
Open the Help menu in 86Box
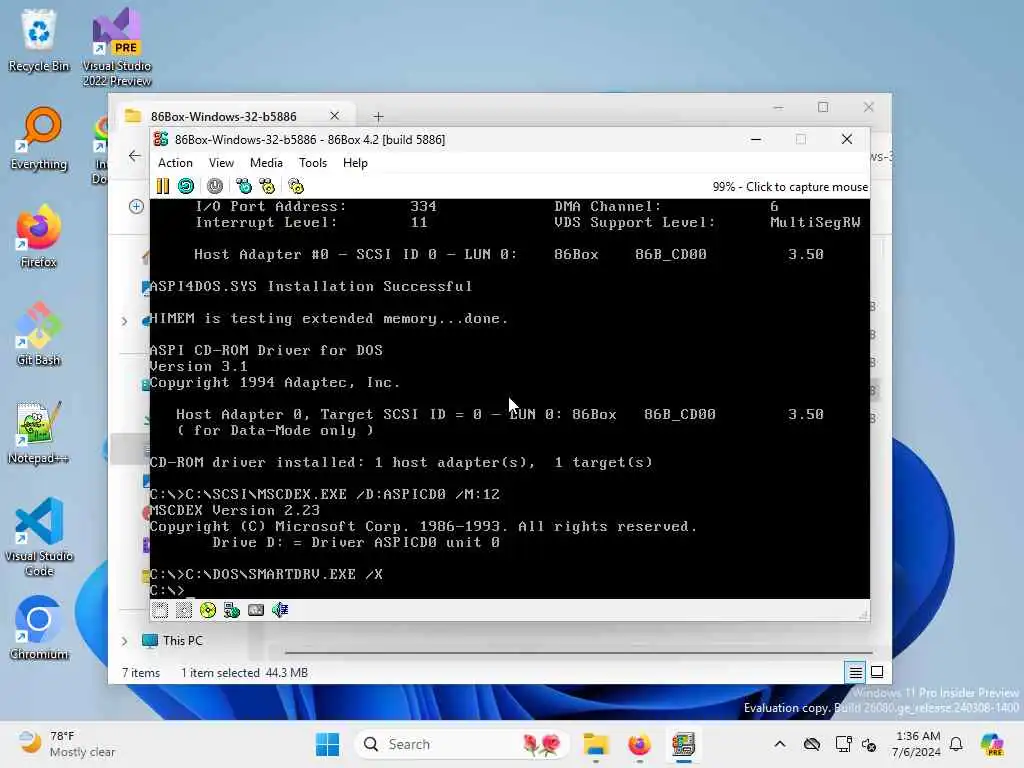point(355,163)
